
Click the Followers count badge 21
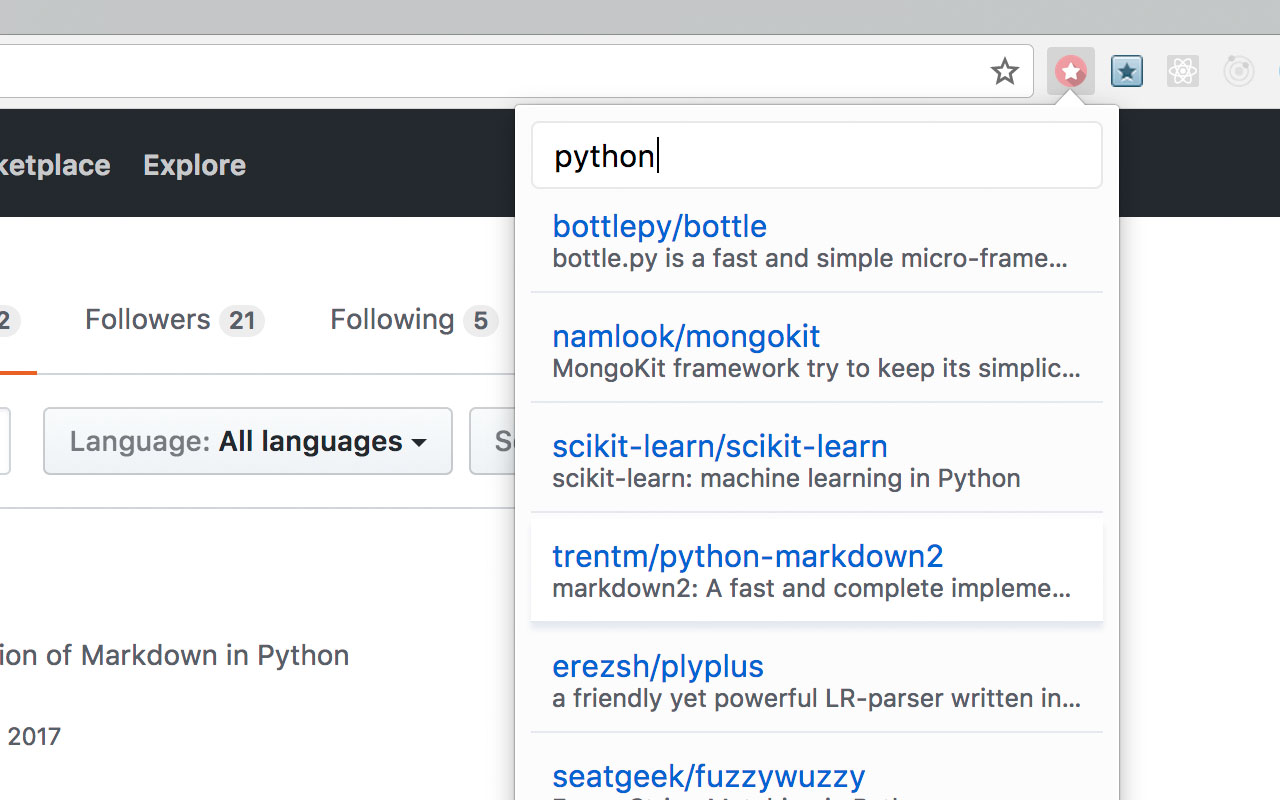pyautogui.click(x=242, y=321)
